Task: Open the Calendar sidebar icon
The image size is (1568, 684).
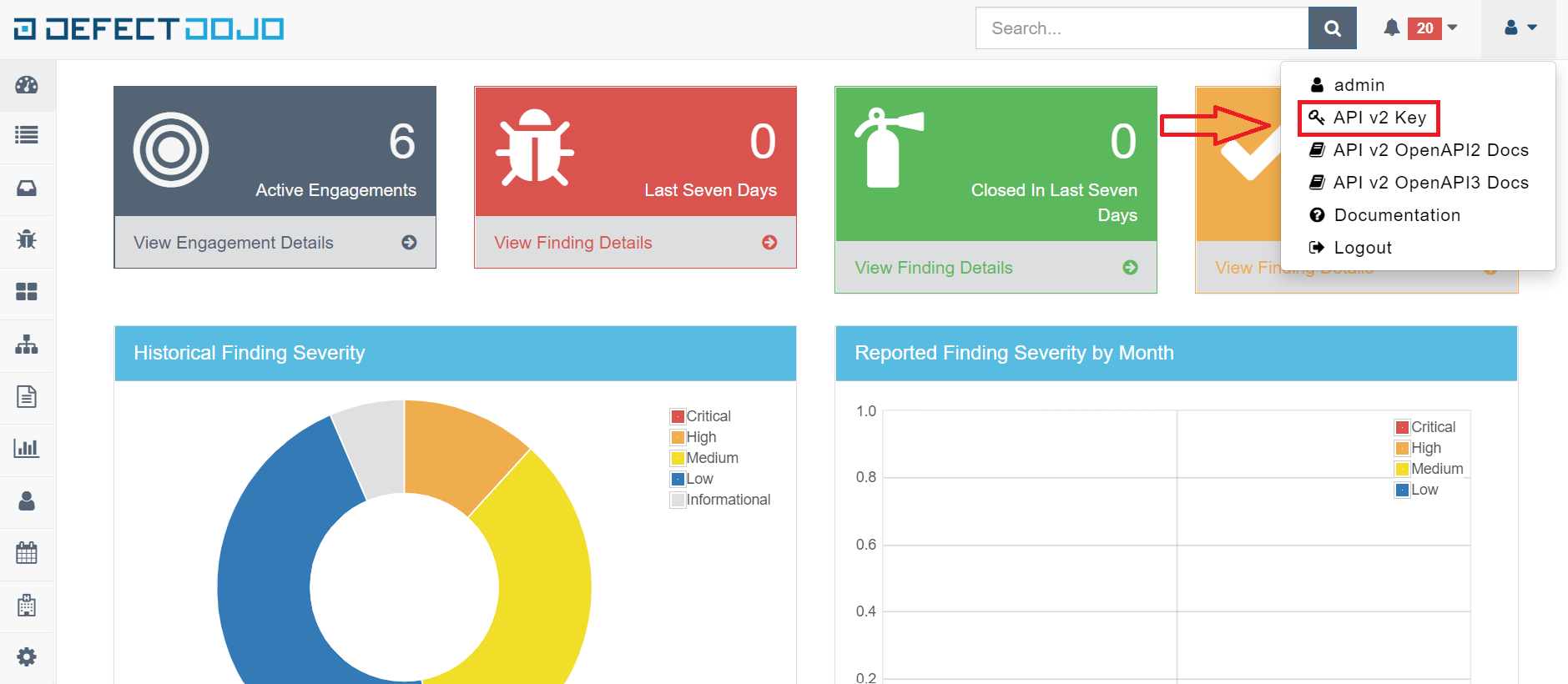Action: tap(27, 552)
